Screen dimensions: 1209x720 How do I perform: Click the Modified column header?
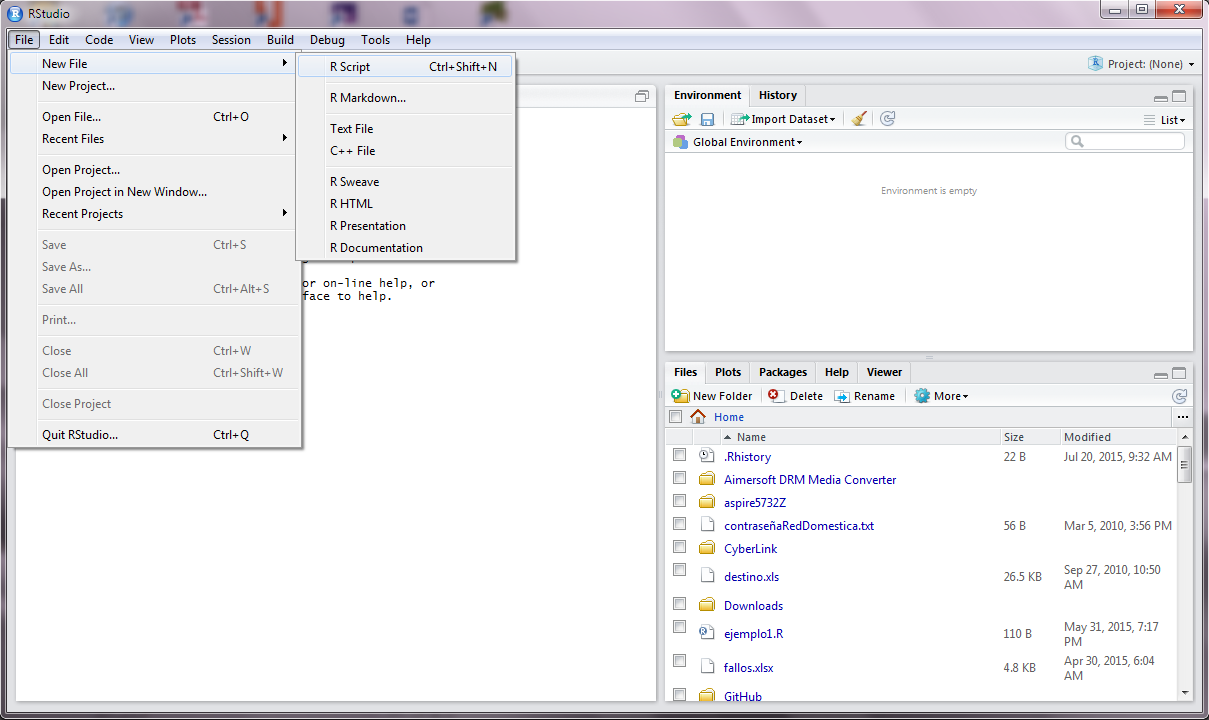[1118, 437]
